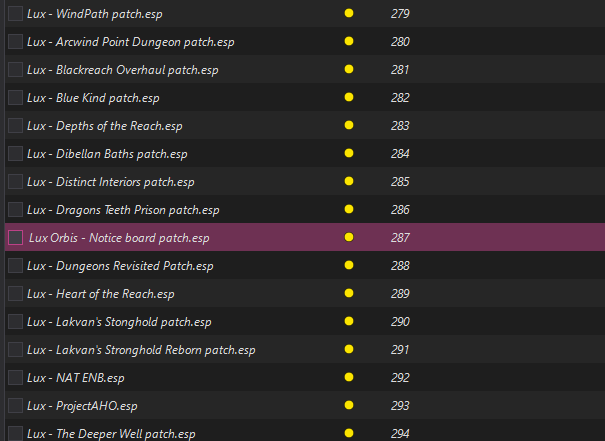605x441 pixels.
Task: Tick the Lux - Heart of the Reach.esp checkbox
Action: tap(15, 294)
